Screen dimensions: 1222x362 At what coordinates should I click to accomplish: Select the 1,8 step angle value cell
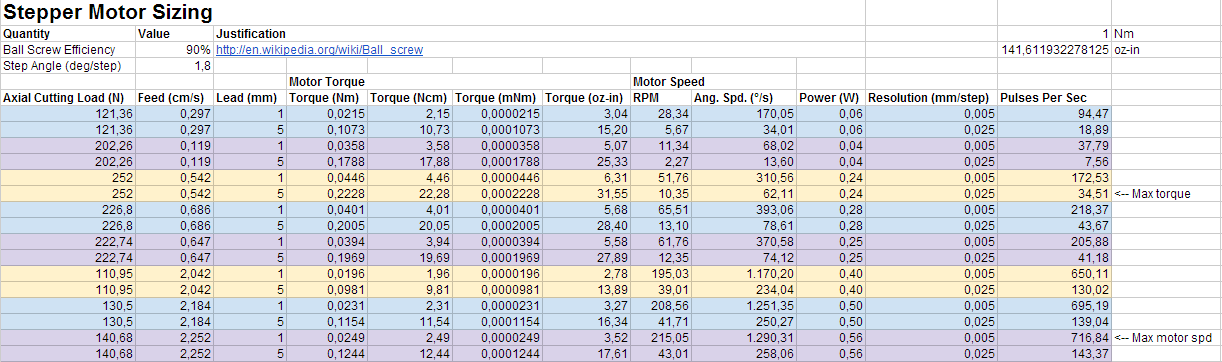coord(174,65)
